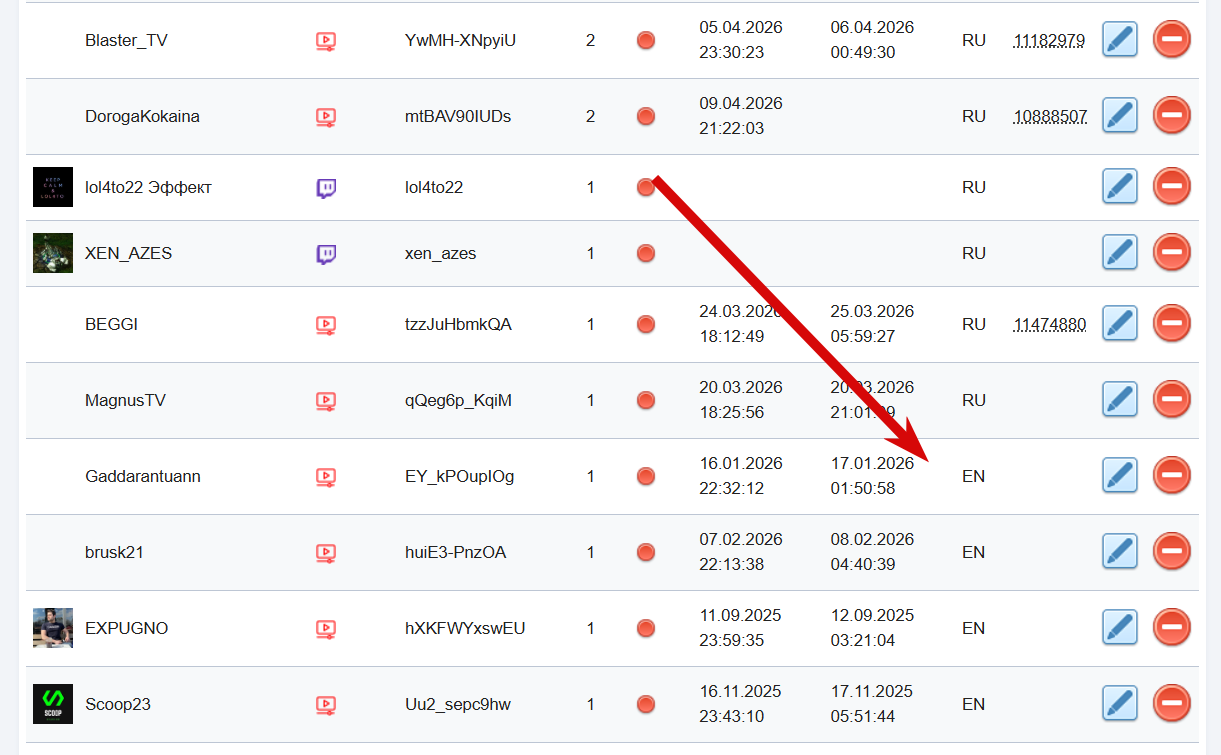Viewport: 1221px width, 755px height.
Task: Select the stream ID huiE3-PnzOA
Action: (455, 552)
